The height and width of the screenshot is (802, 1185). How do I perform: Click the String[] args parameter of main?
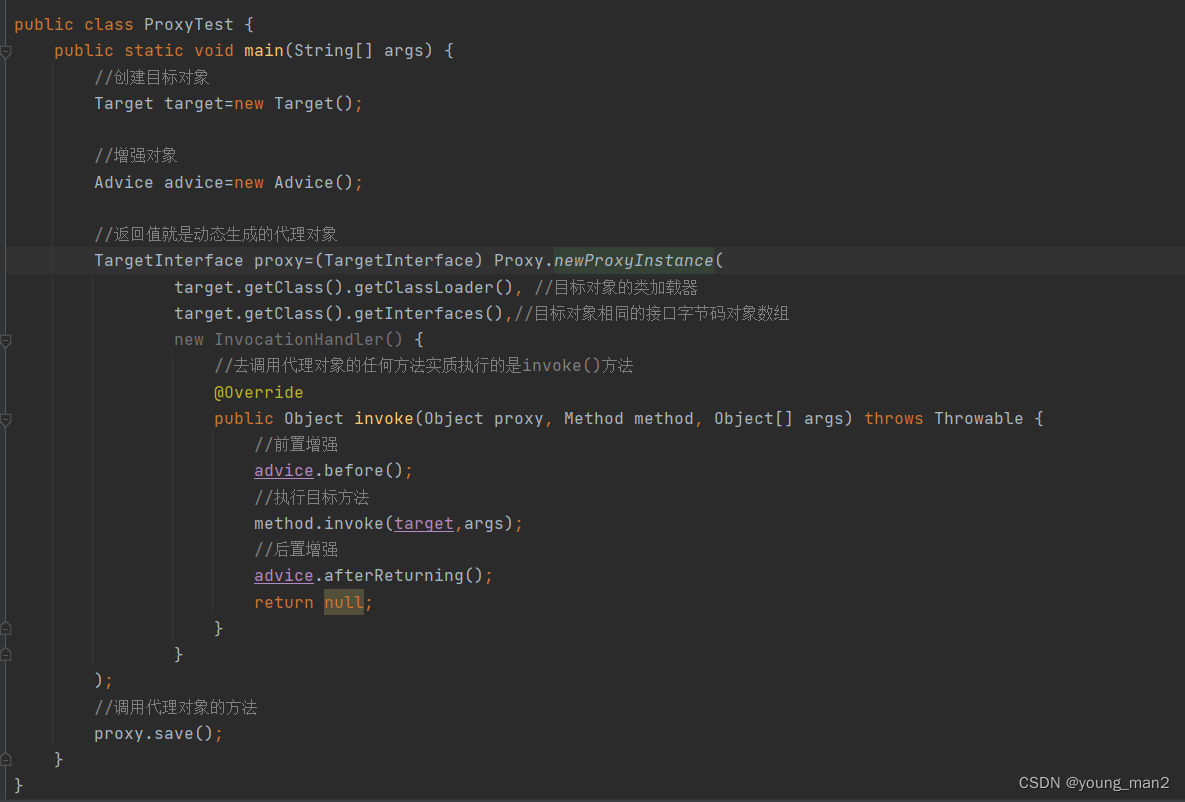[358, 51]
